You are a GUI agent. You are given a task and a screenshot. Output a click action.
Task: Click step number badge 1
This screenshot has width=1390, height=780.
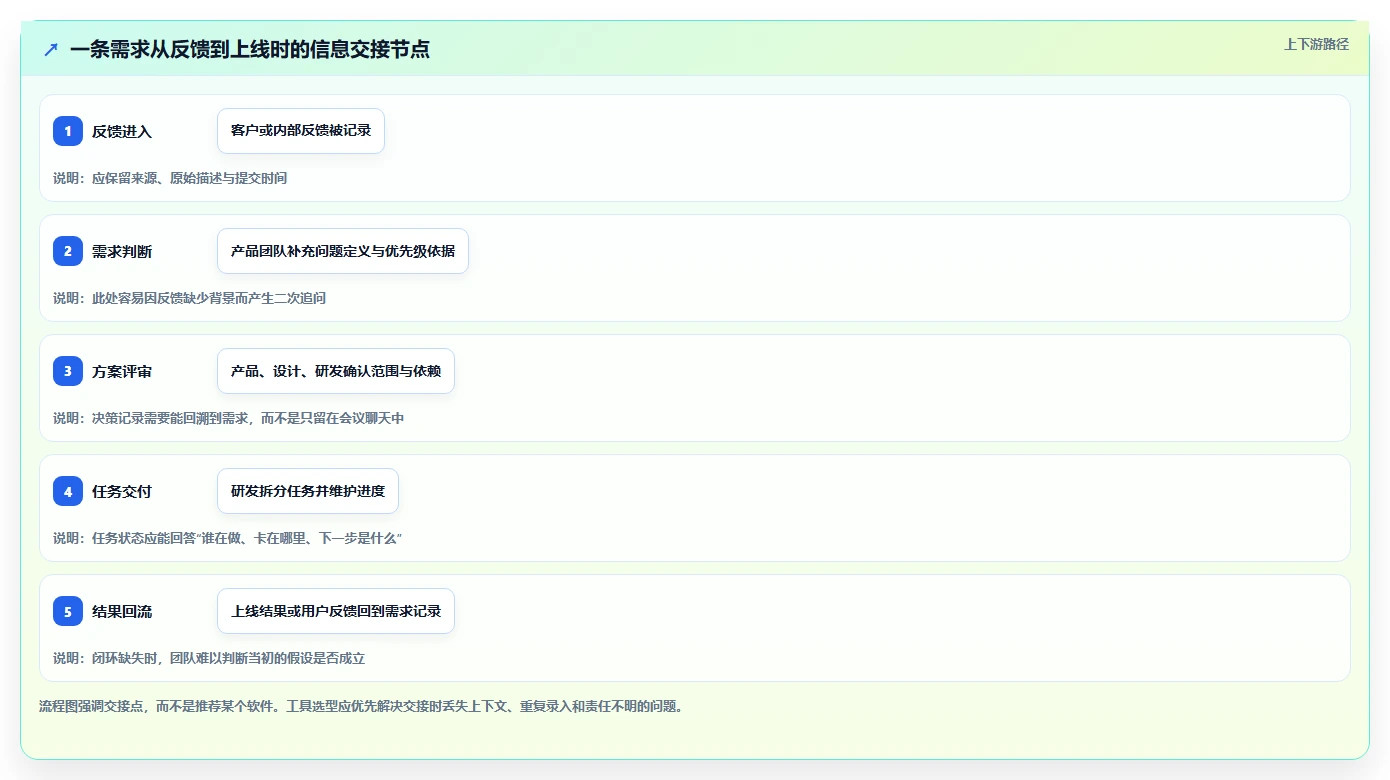tap(68, 131)
